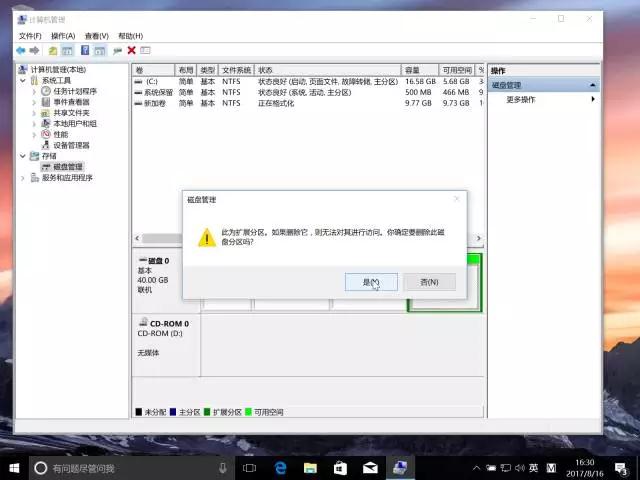Viewport: 640px width, 480px height.
Task: Click the CD-ROM 0 drive label
Action: point(169,324)
